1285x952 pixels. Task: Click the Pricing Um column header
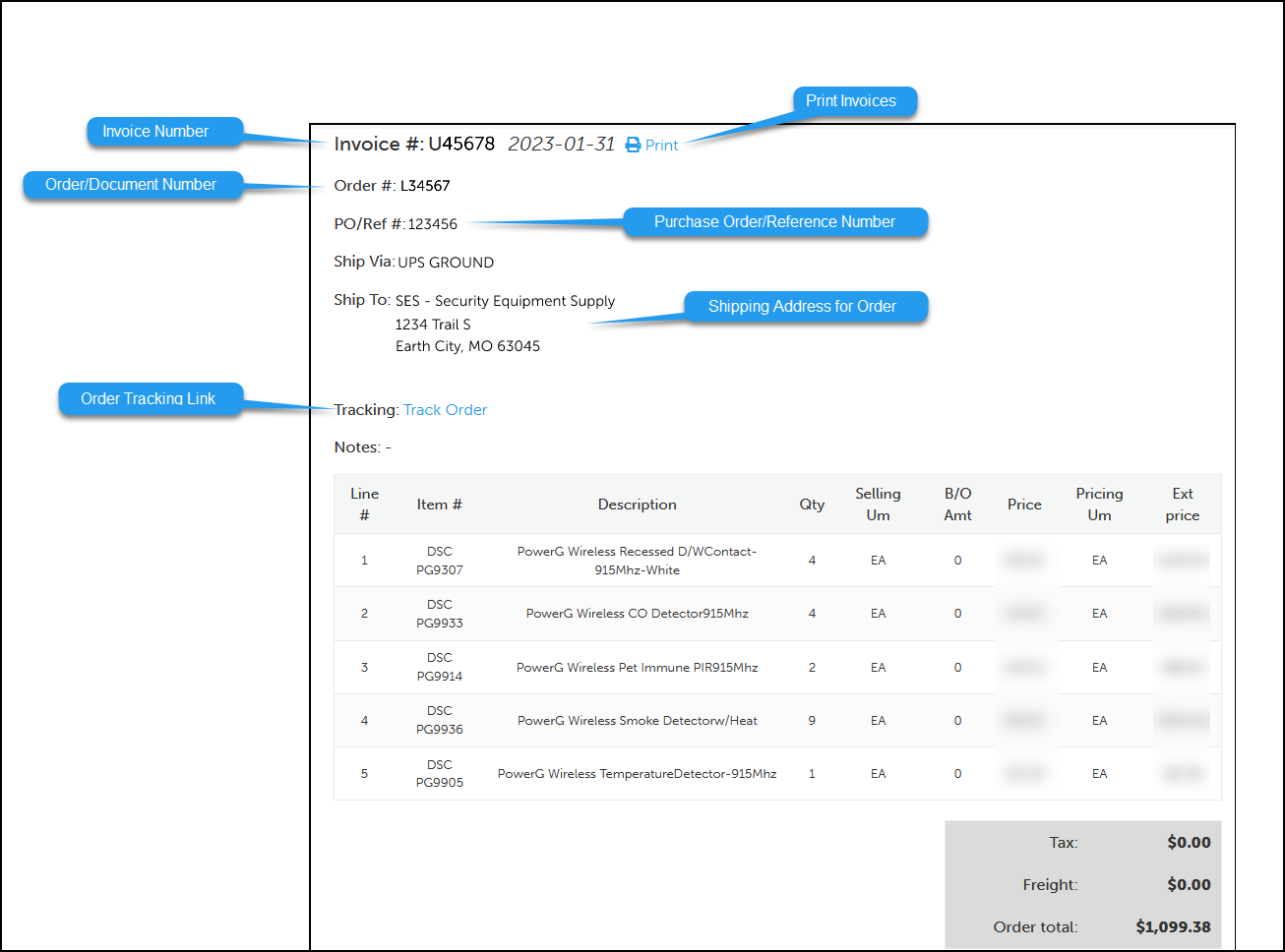click(1099, 505)
